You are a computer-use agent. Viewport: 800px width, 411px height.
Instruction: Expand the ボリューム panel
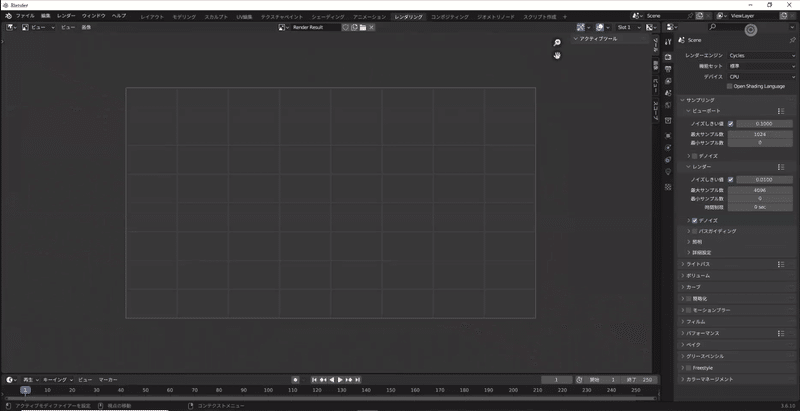point(738,276)
